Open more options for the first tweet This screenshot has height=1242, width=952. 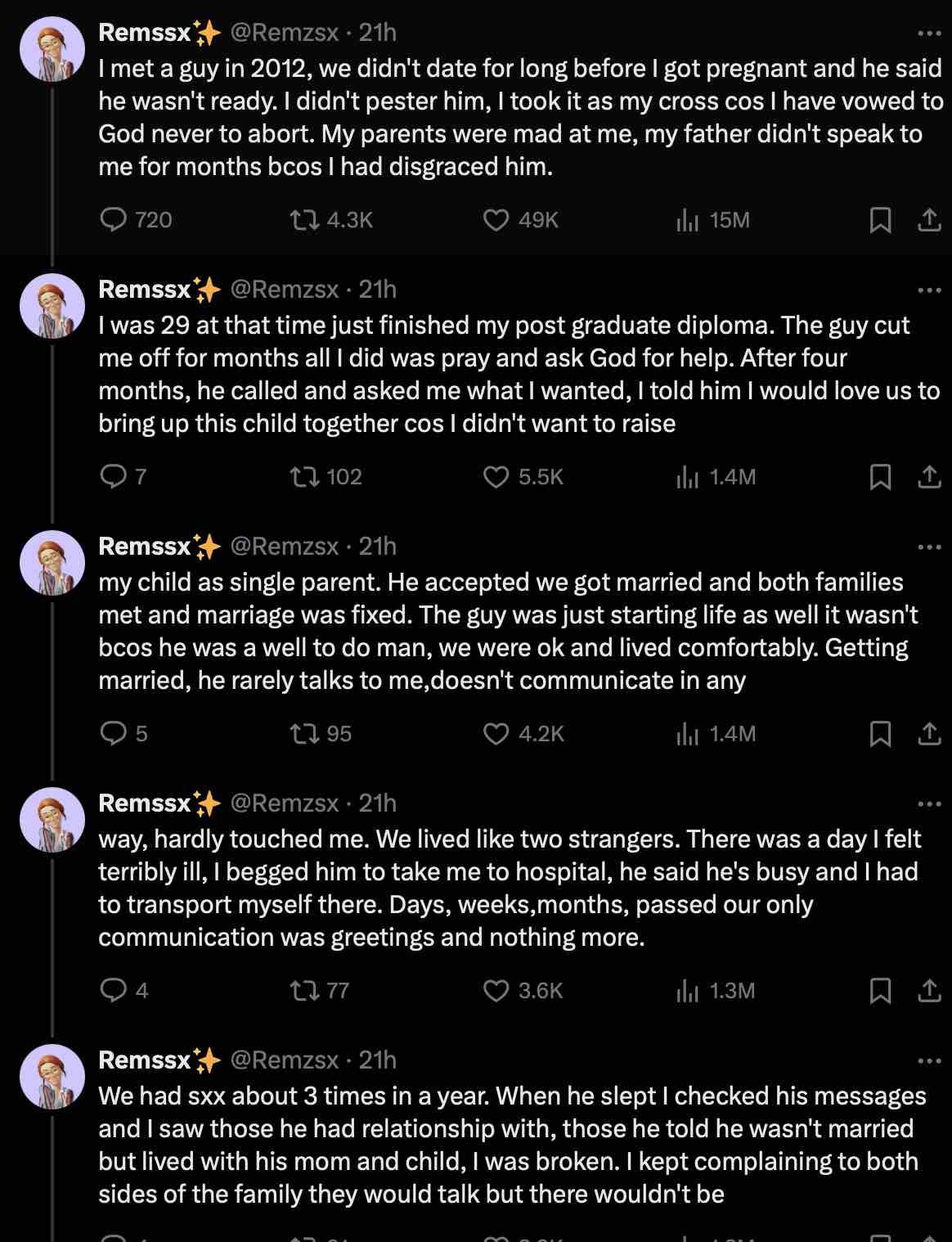[x=929, y=34]
